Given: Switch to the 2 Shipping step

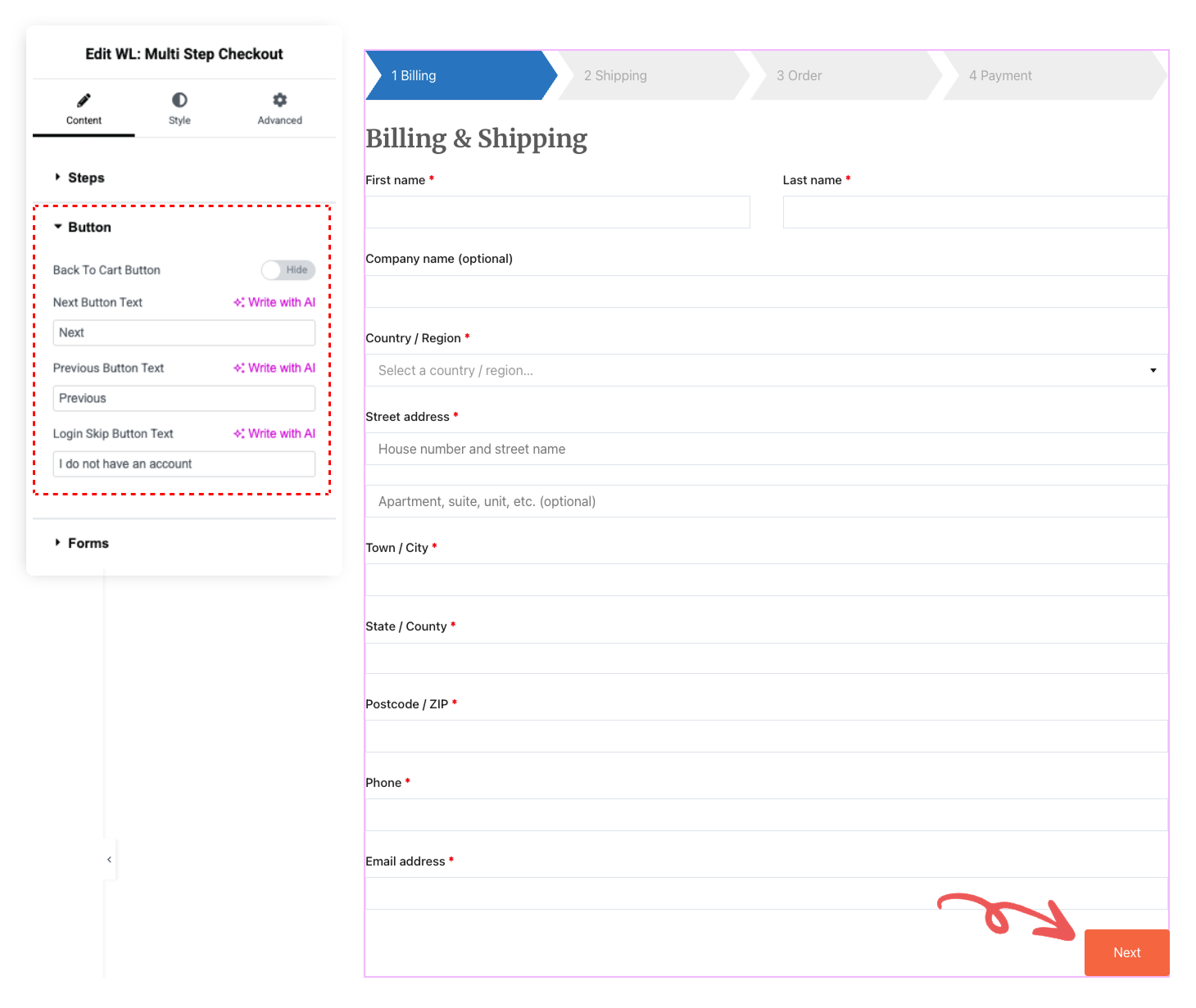Looking at the screenshot, I should pyautogui.click(x=615, y=75).
